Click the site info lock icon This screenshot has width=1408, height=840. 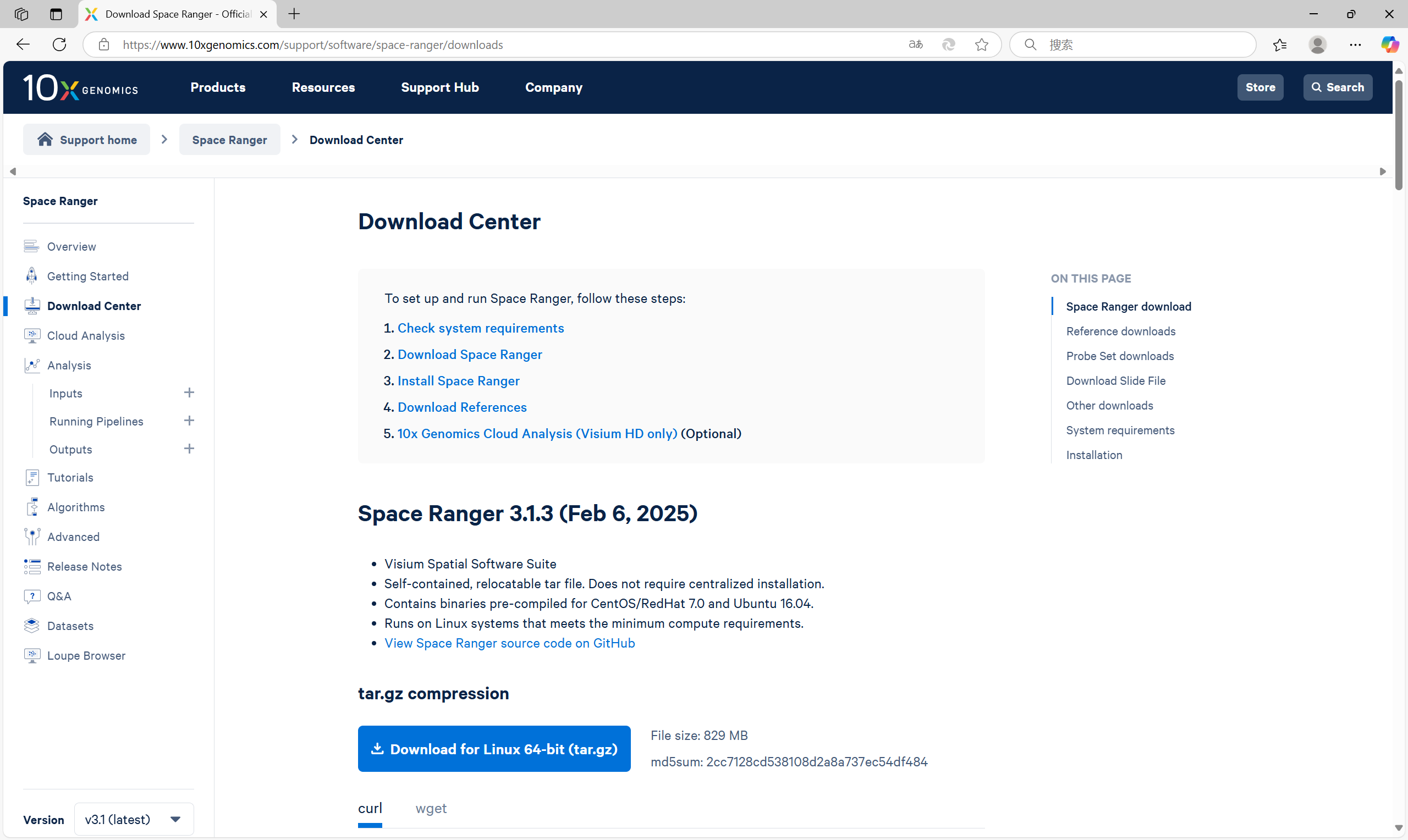103,45
